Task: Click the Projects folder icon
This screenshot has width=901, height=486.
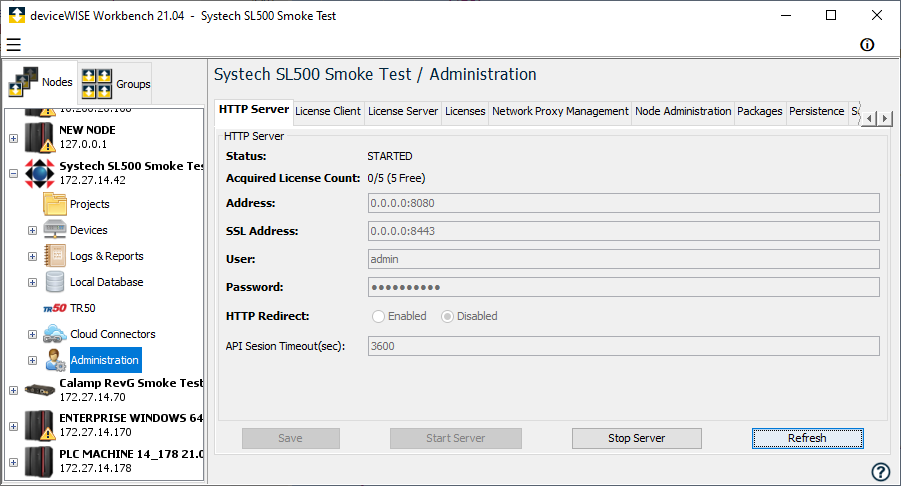Action: [55, 204]
